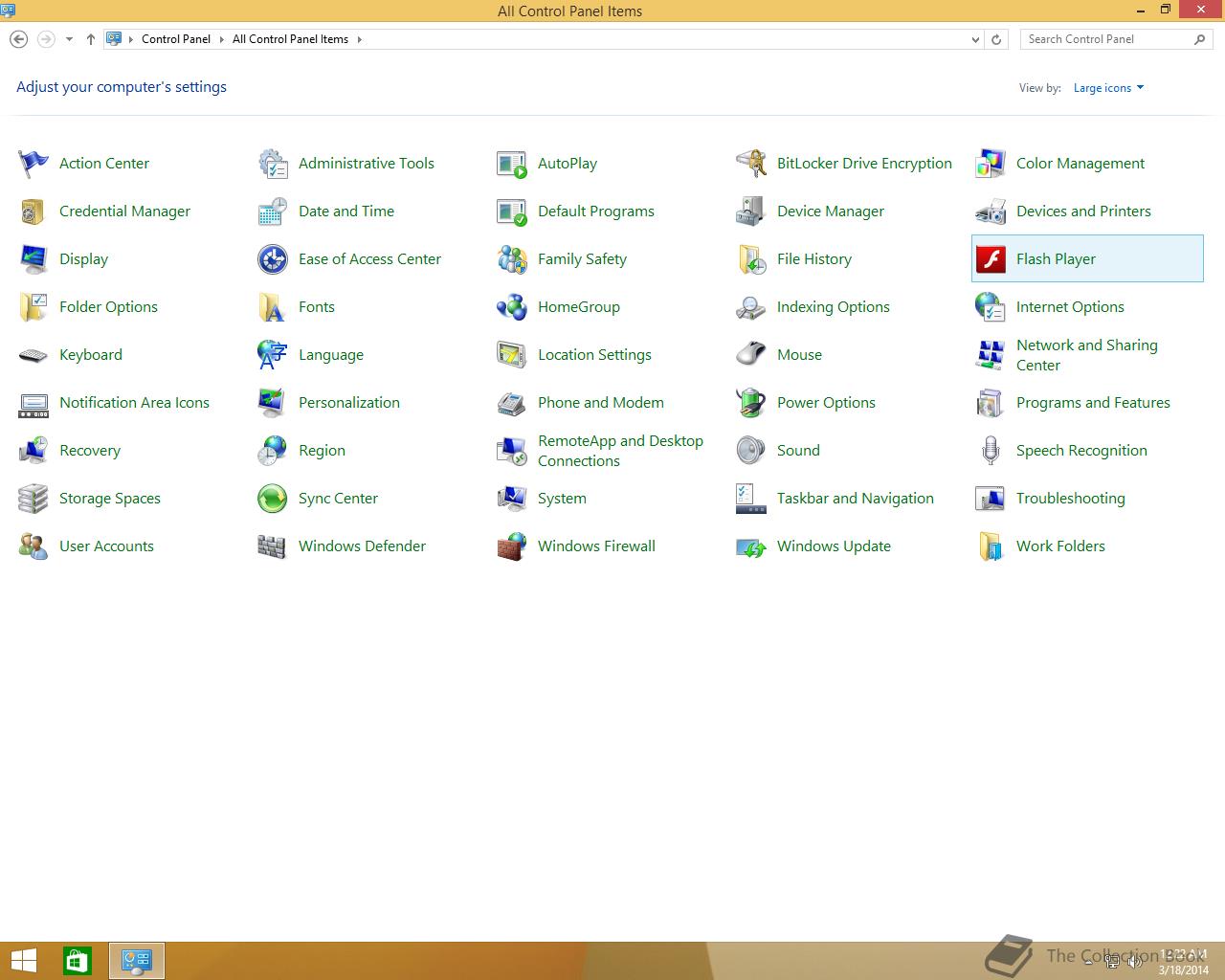Open the HomeGroup spheres icon
This screenshot has height=980, width=1225.
click(512, 307)
